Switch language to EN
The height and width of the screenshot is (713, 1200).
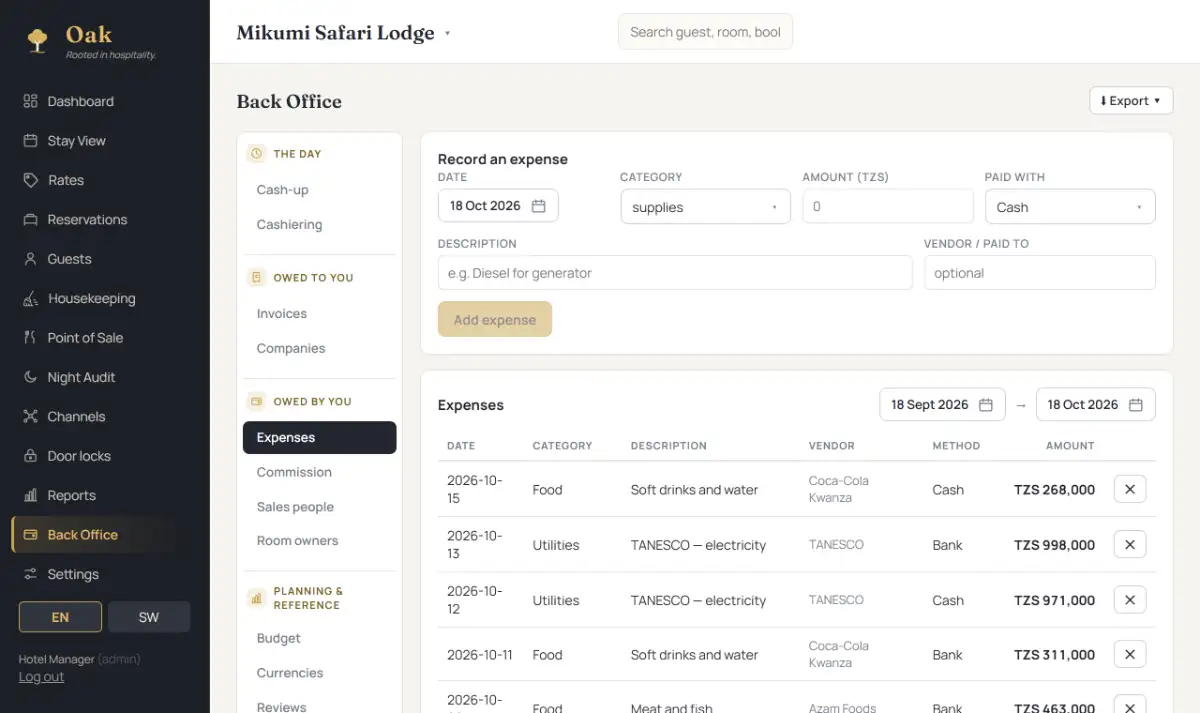pos(60,617)
